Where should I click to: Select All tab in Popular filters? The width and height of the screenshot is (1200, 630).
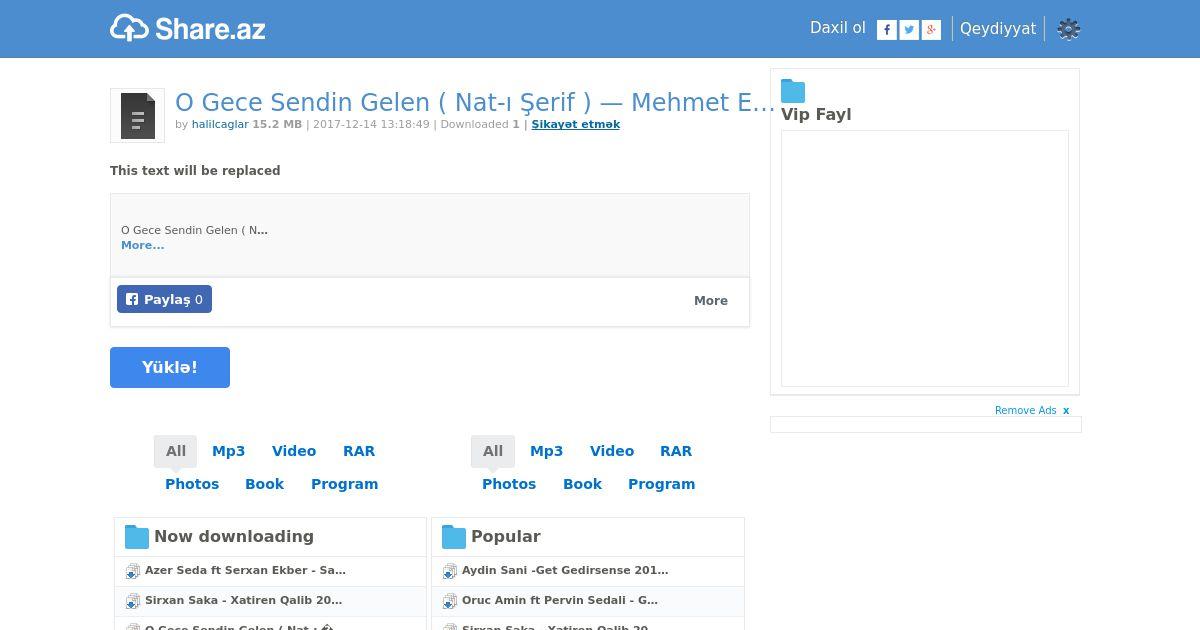[493, 451]
